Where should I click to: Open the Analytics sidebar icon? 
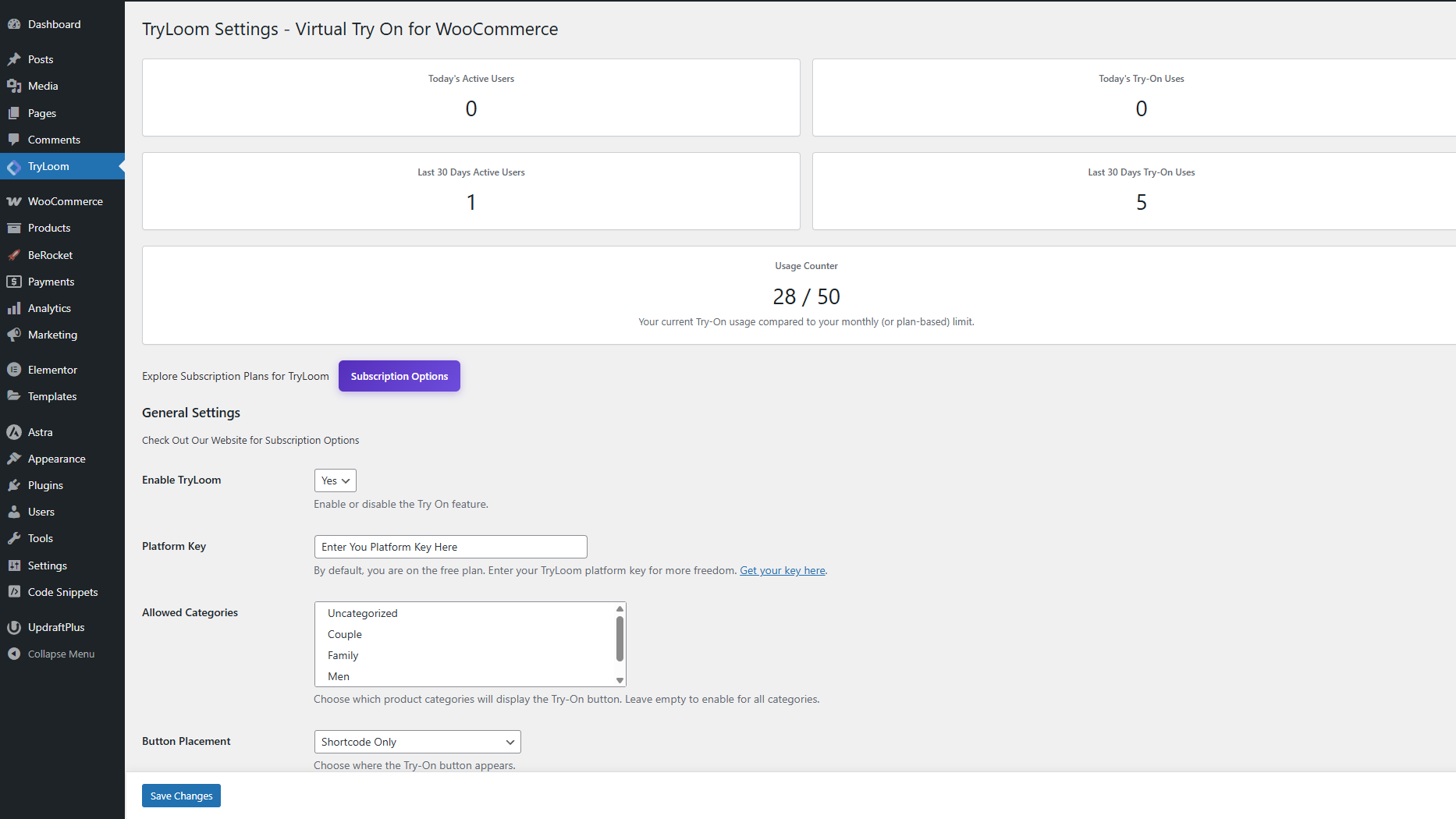14,307
